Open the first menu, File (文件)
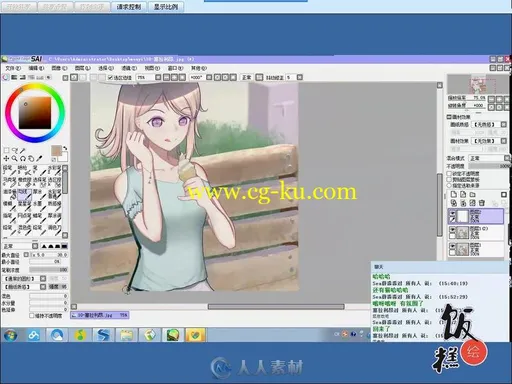This screenshot has width=512, height=384. pyautogui.click(x=13, y=68)
